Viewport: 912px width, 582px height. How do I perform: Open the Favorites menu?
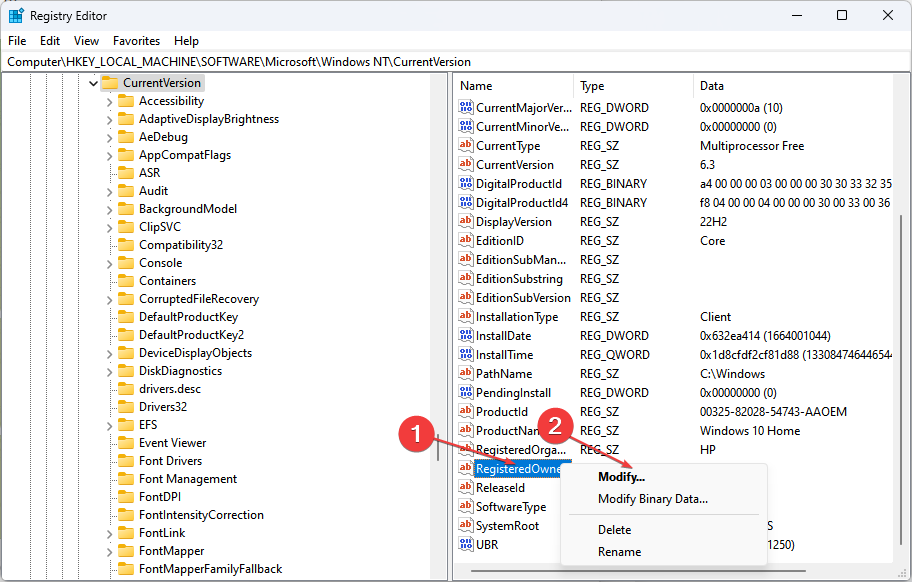(136, 41)
